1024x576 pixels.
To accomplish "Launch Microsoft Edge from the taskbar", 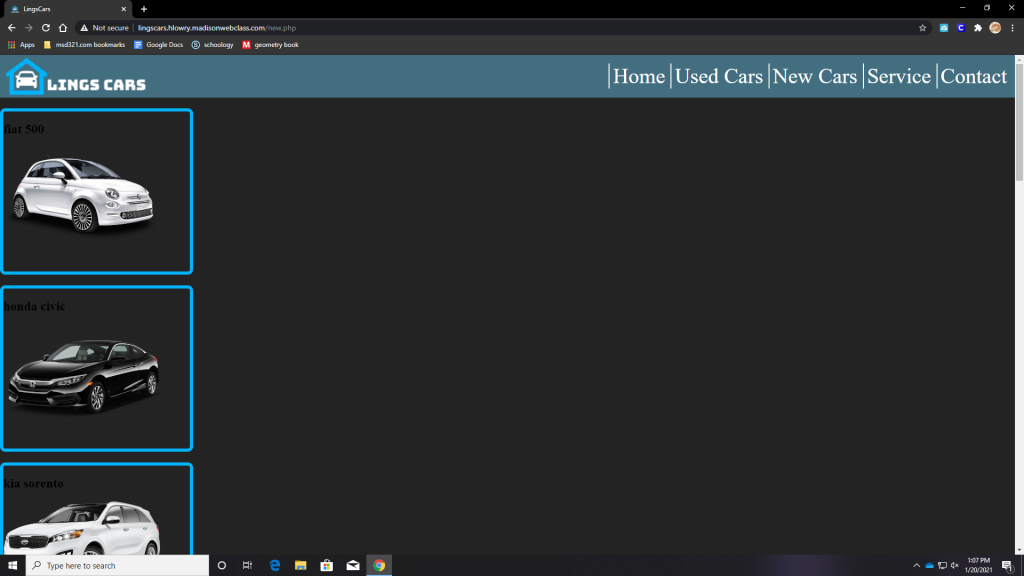I will coord(274,566).
